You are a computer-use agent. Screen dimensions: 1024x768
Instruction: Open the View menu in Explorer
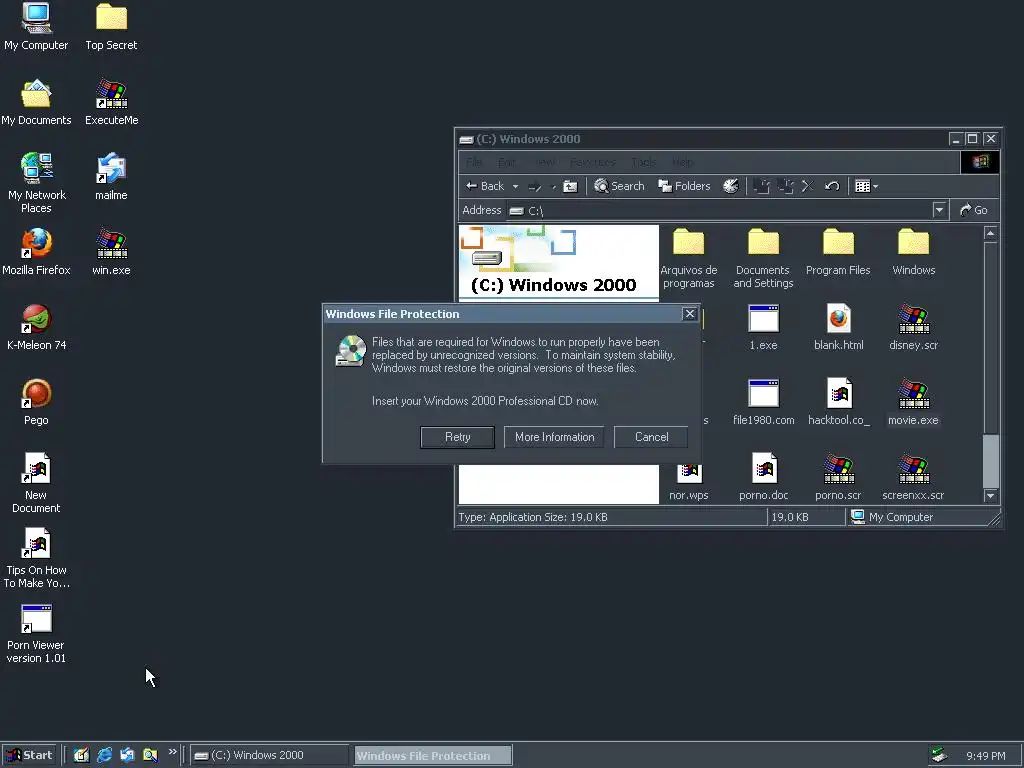tap(545, 162)
